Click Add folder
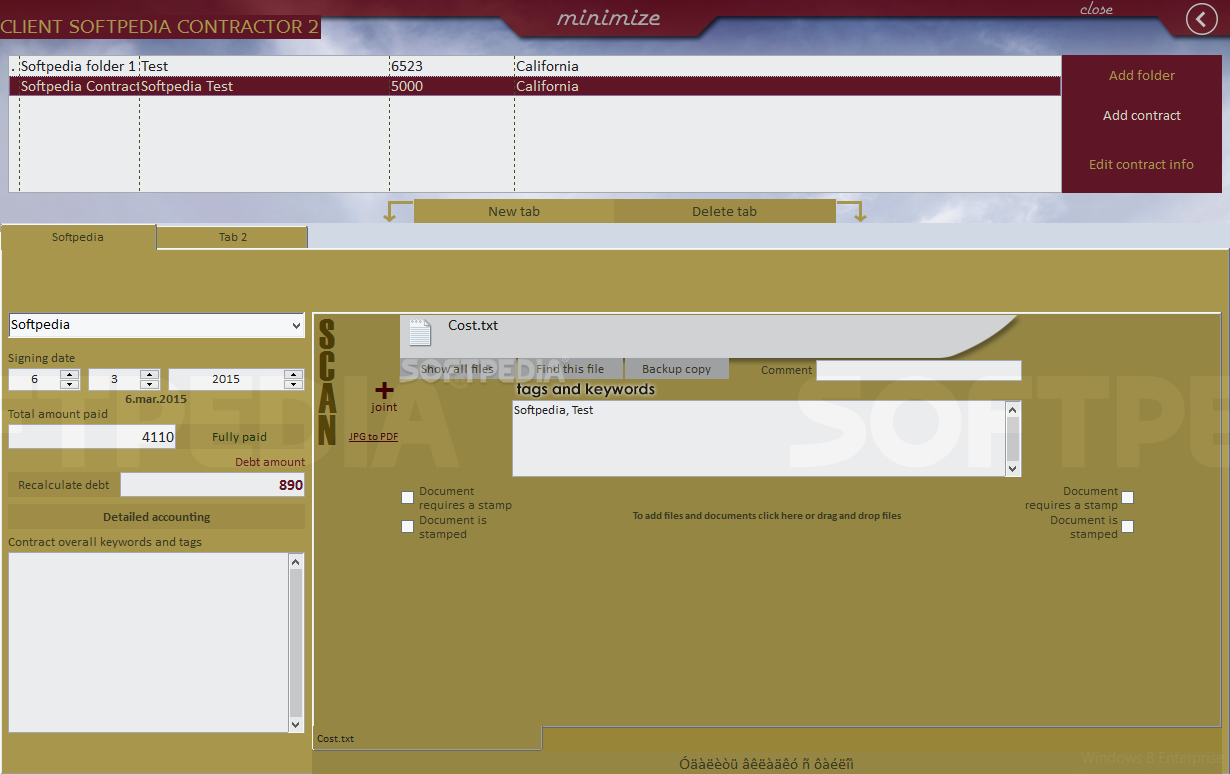1230x774 pixels. click(1142, 75)
